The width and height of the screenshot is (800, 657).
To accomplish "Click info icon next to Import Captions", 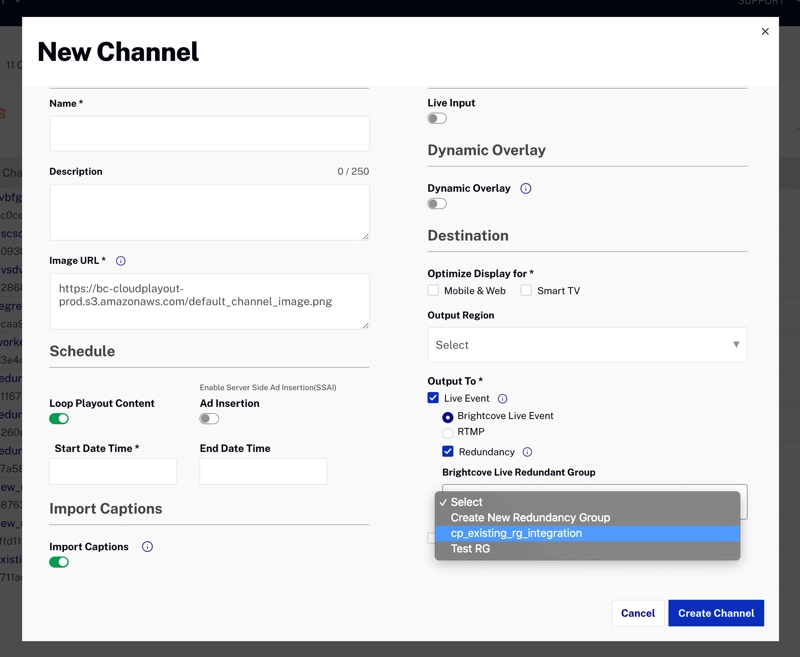I will [147, 547].
